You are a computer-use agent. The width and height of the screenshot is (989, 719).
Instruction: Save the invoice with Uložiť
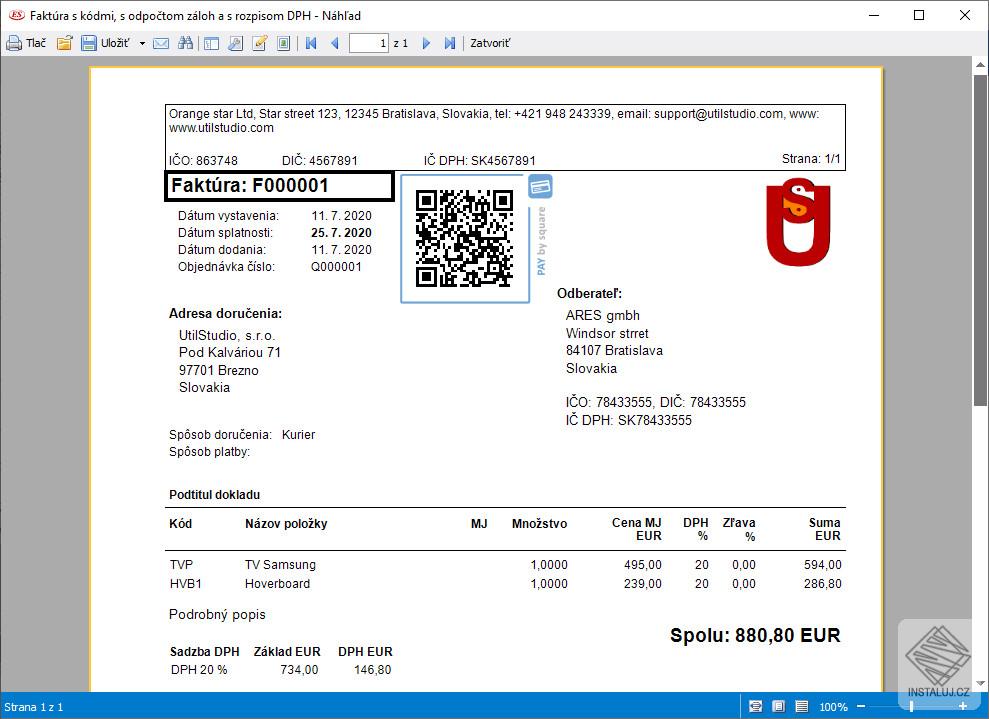pos(105,43)
